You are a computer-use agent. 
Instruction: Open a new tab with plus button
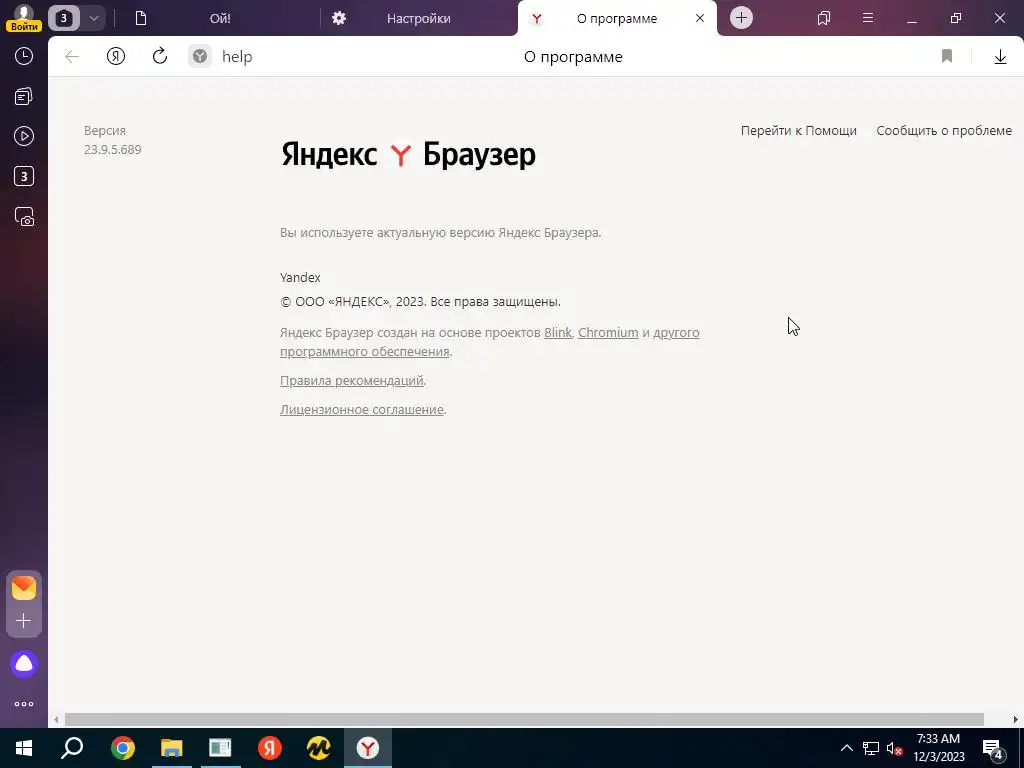[x=741, y=18]
